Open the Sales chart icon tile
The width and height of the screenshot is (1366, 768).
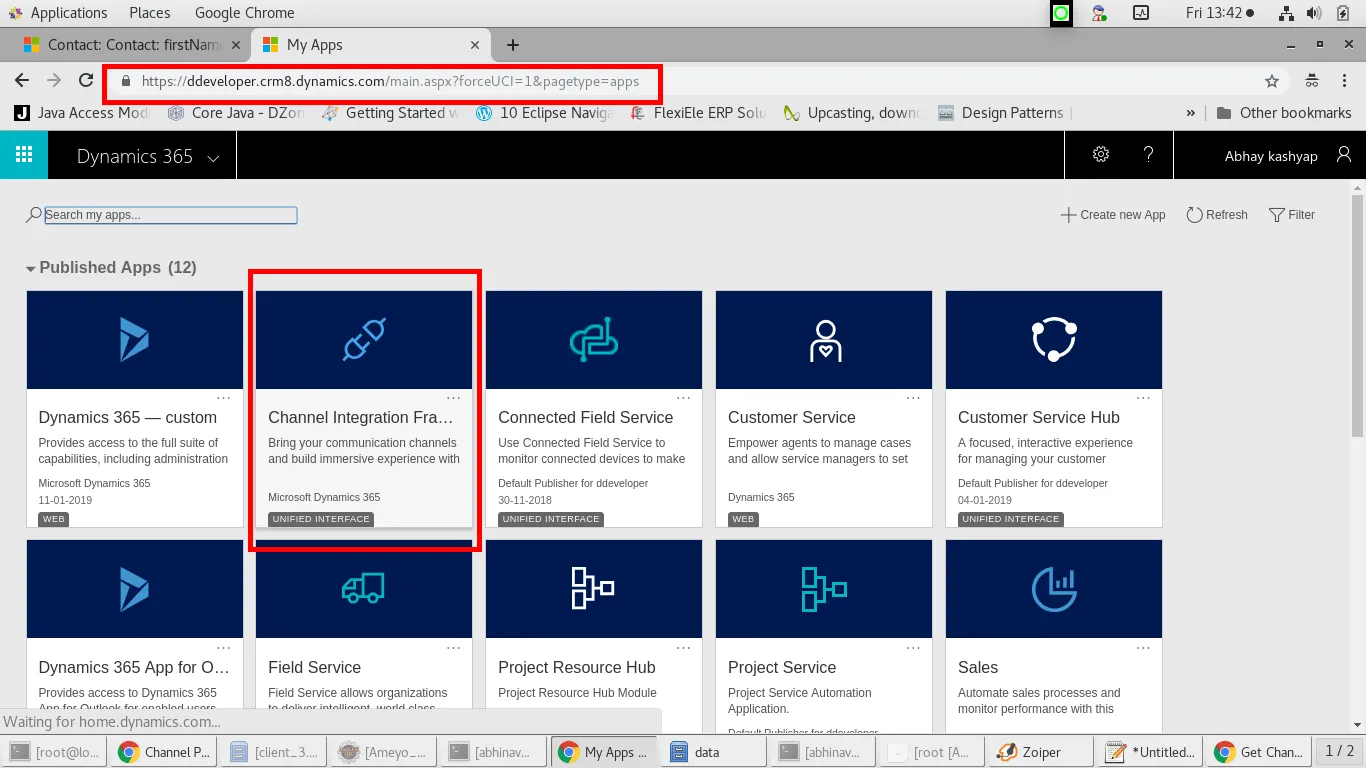click(x=1054, y=589)
